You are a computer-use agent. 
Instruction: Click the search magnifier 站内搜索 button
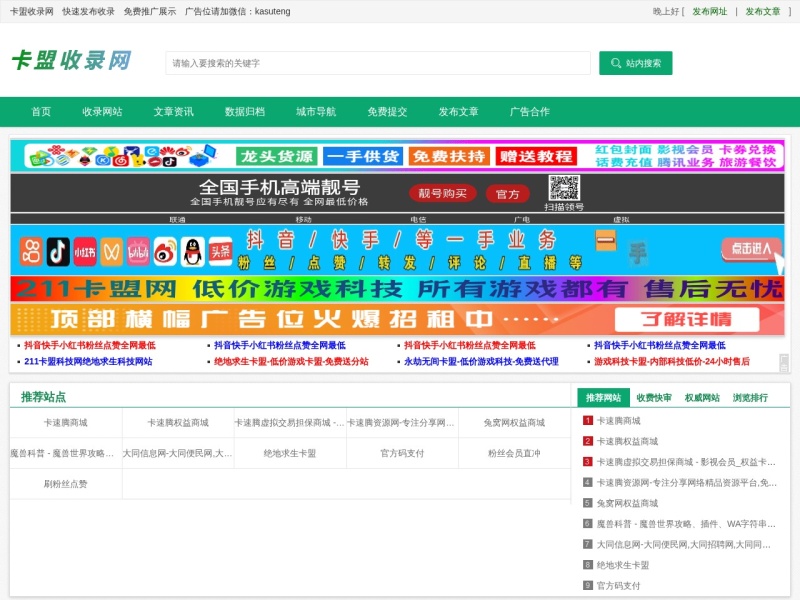coord(635,63)
